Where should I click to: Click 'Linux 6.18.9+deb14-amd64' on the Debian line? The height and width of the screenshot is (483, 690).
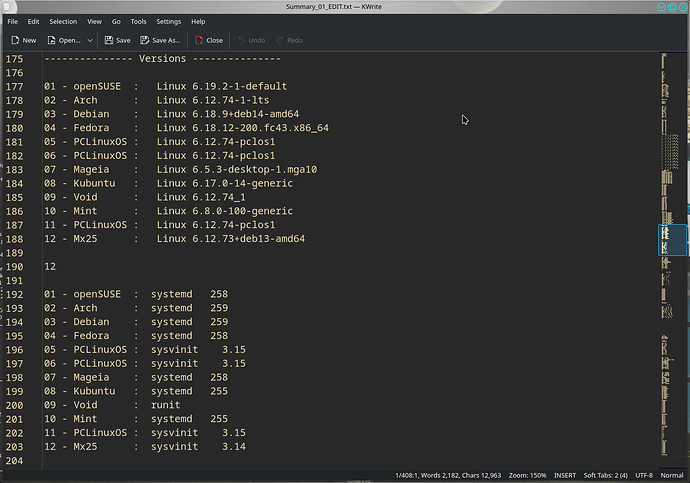coord(228,114)
